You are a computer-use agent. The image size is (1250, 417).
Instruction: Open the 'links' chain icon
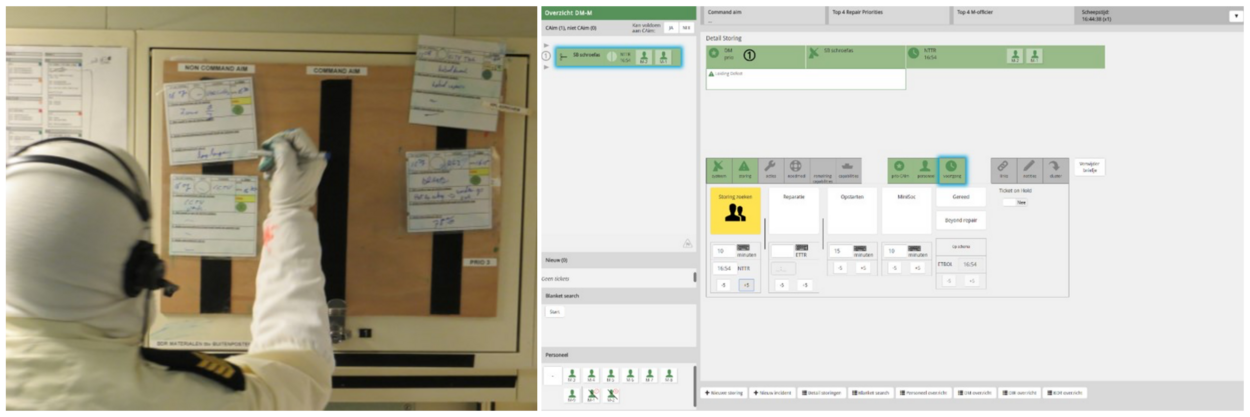point(1003,169)
